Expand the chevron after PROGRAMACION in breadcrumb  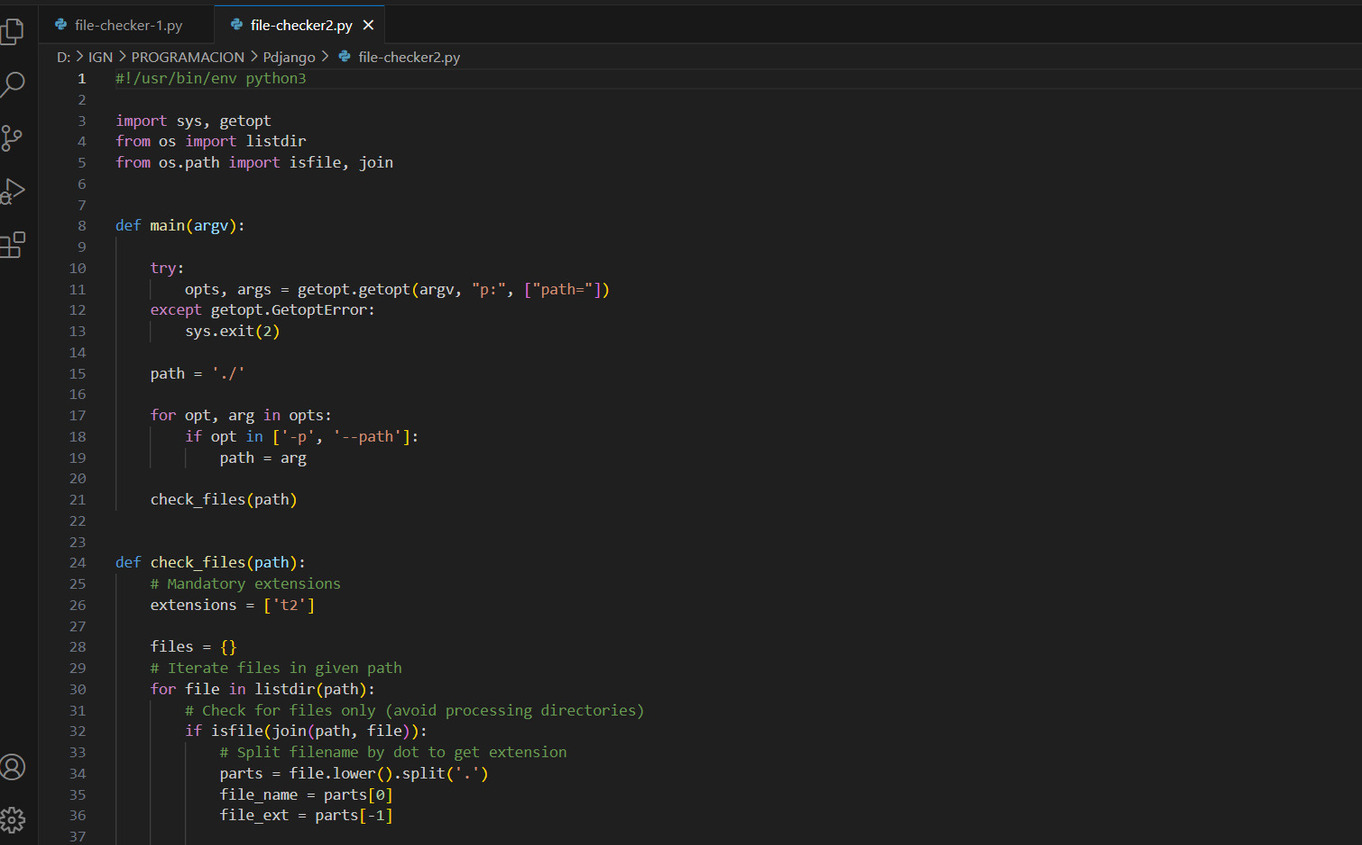[x=254, y=57]
